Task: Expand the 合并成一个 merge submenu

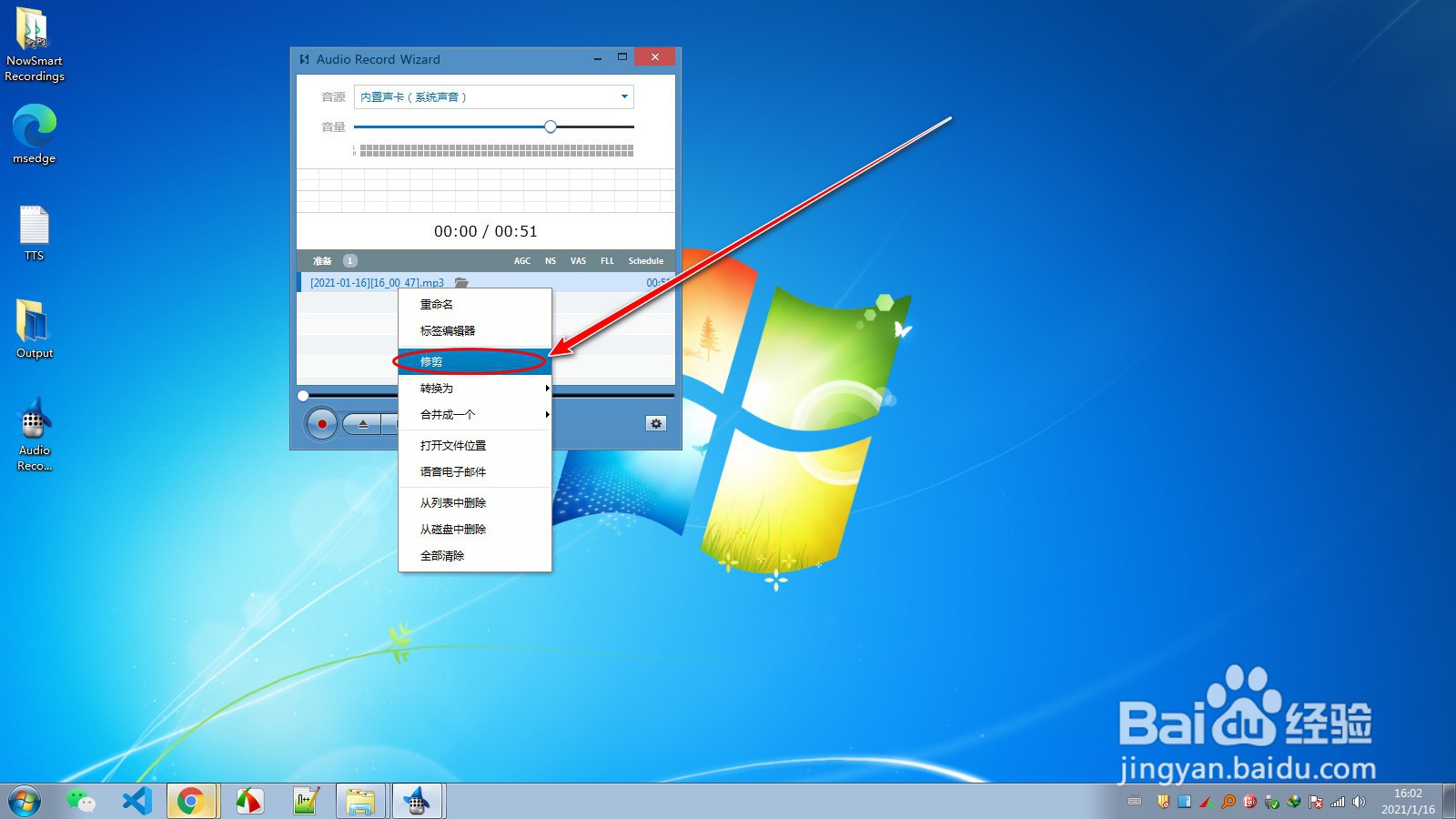Action: [475, 414]
